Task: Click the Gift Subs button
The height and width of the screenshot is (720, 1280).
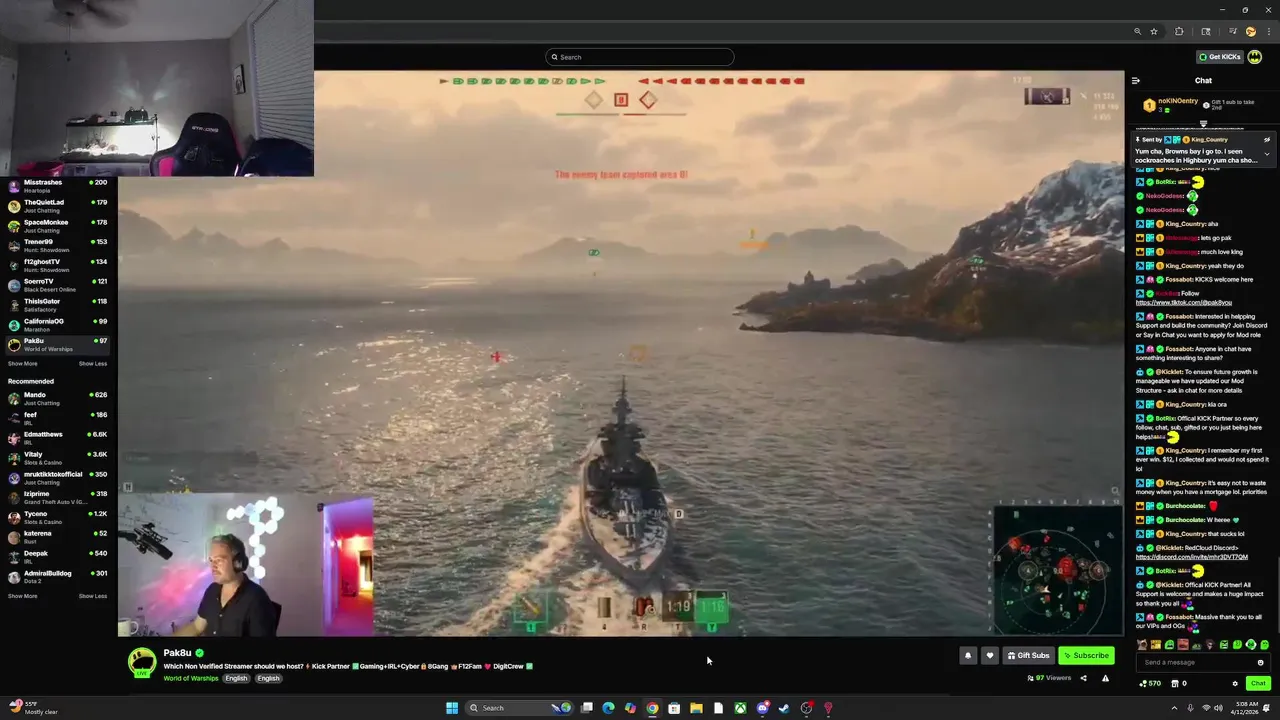Action: click(x=1028, y=656)
